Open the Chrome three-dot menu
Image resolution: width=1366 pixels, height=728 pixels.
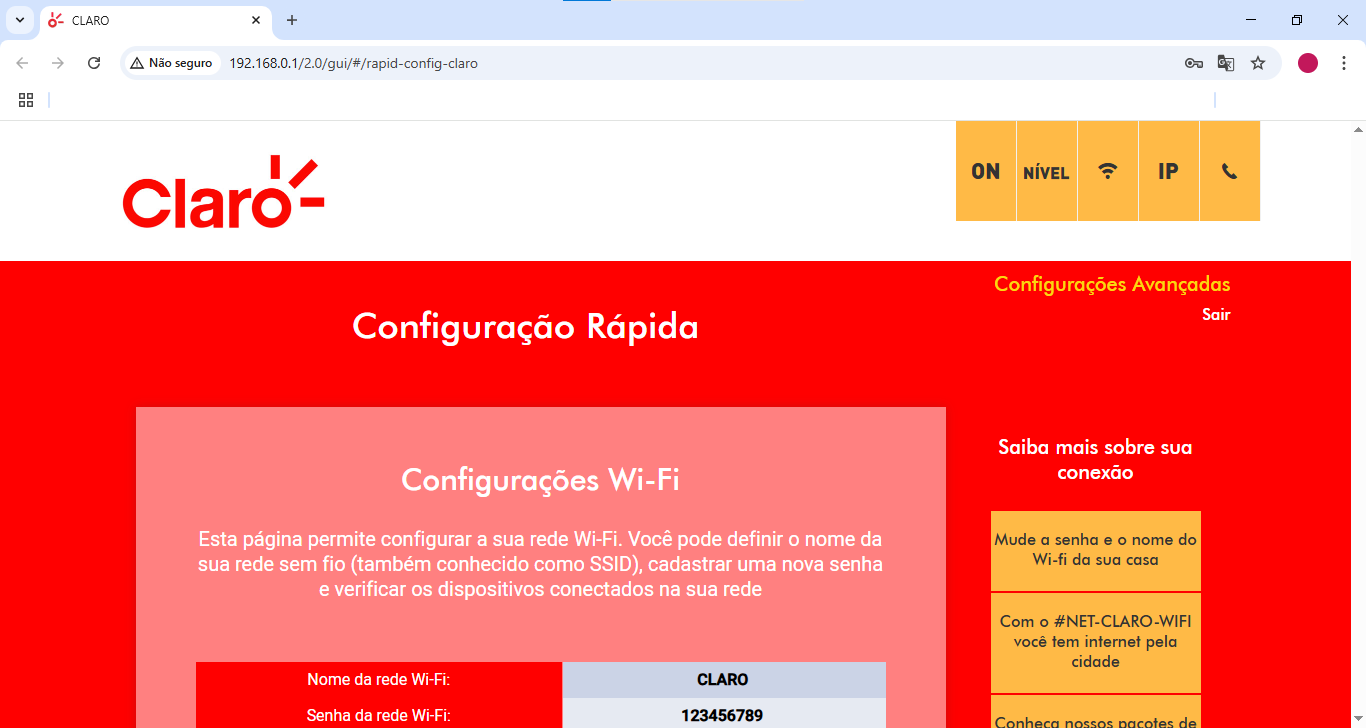coord(1344,63)
